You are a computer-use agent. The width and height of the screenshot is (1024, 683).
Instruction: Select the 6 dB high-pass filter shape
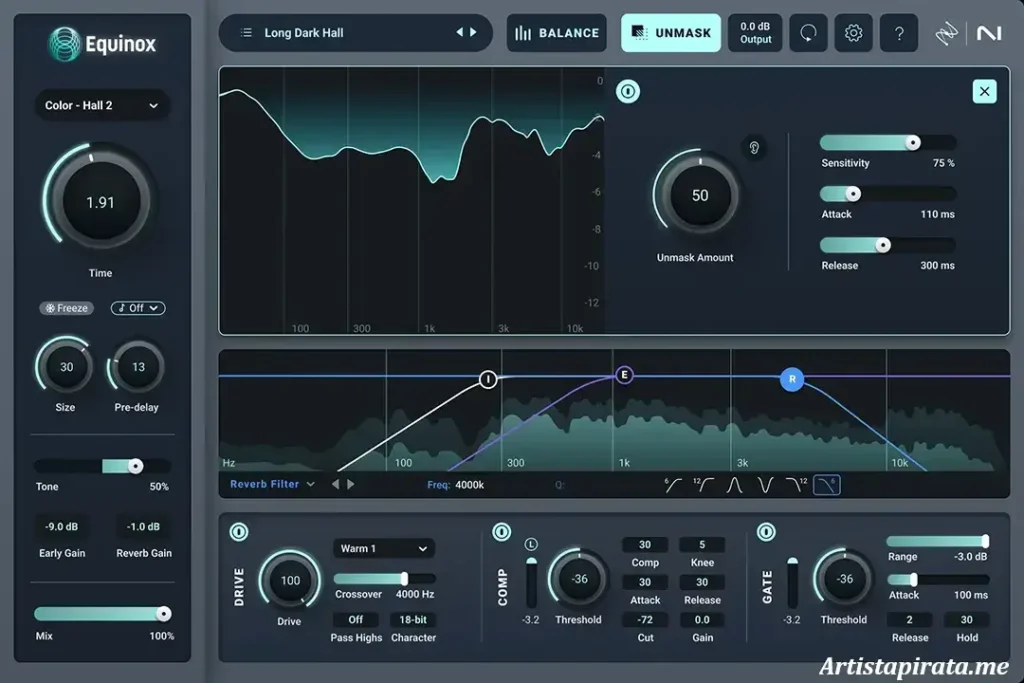[x=672, y=485]
